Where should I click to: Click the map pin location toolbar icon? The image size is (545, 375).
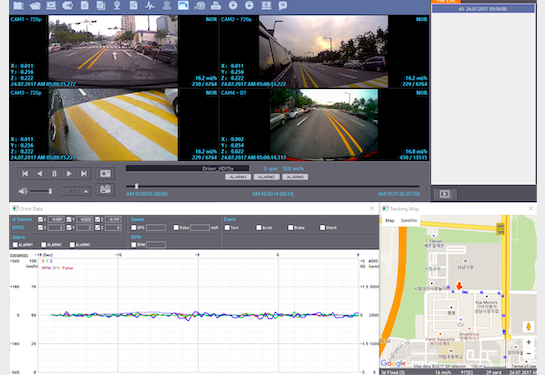pos(117,5)
